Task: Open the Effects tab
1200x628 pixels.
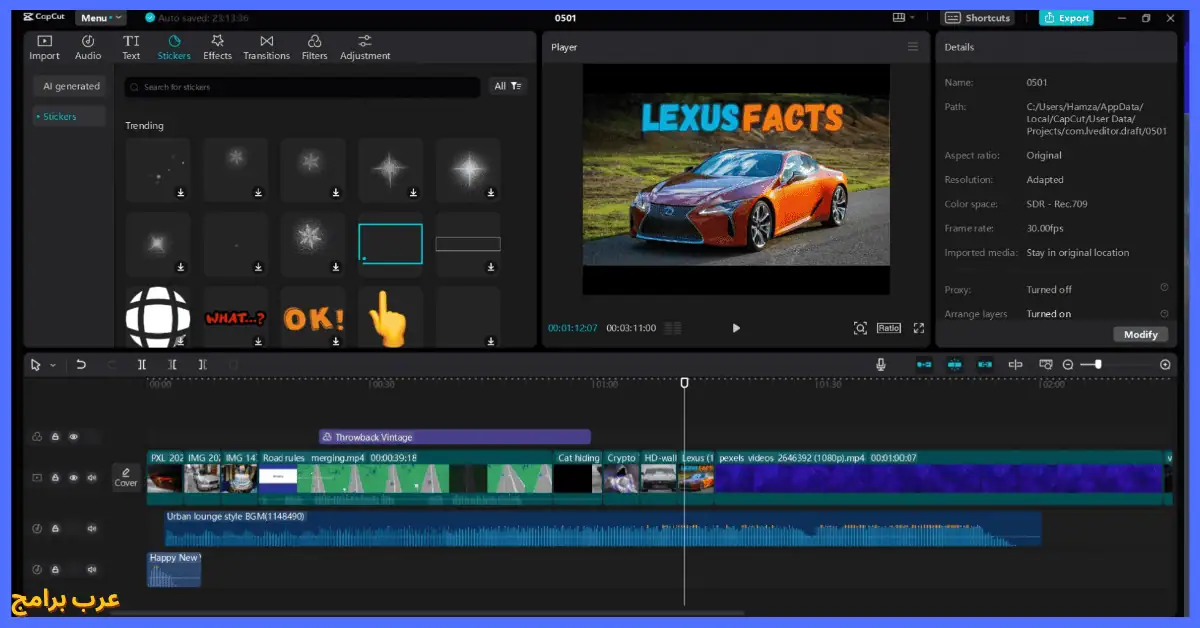Action: 217,47
